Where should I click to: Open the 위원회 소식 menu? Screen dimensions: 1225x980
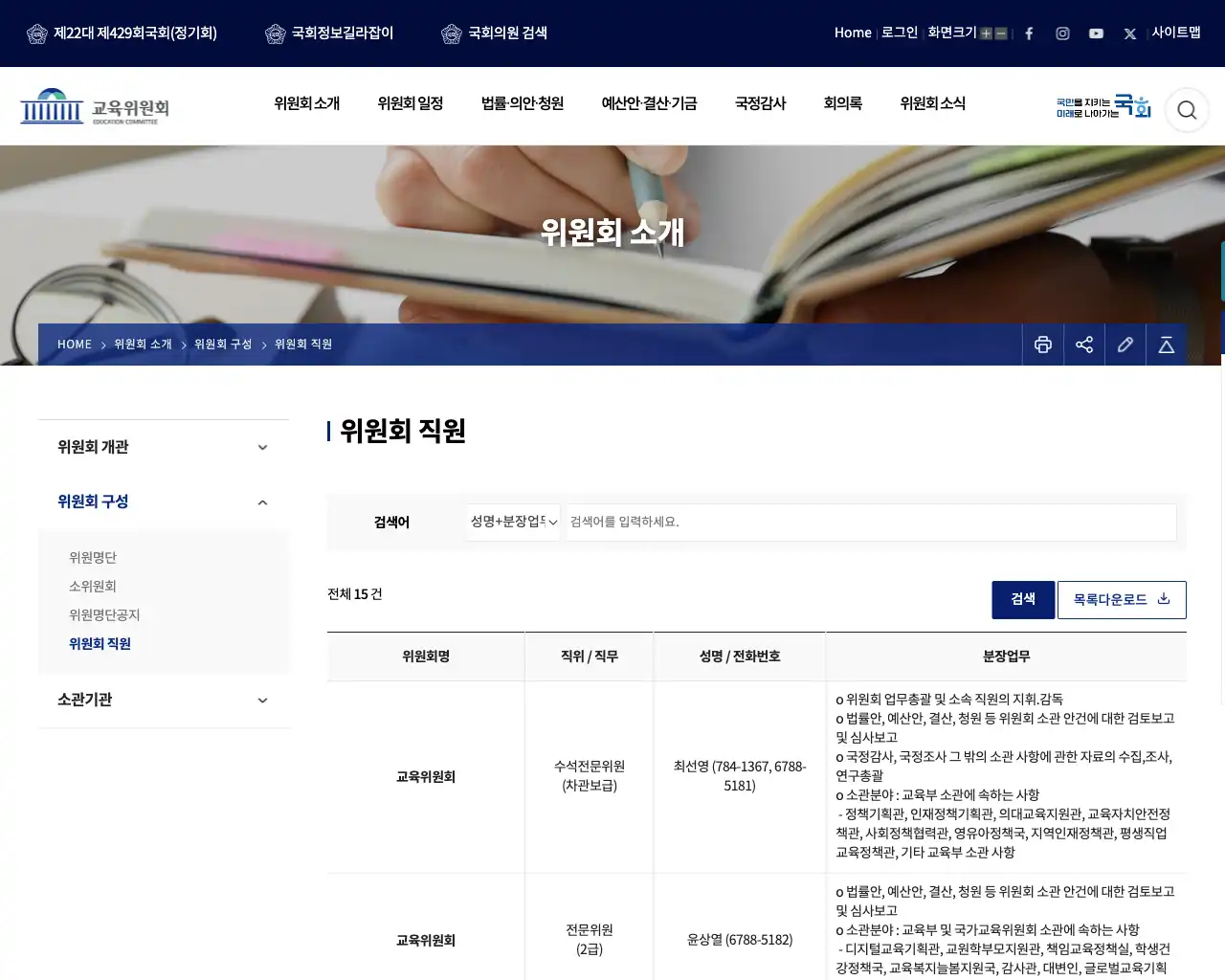[x=933, y=103]
